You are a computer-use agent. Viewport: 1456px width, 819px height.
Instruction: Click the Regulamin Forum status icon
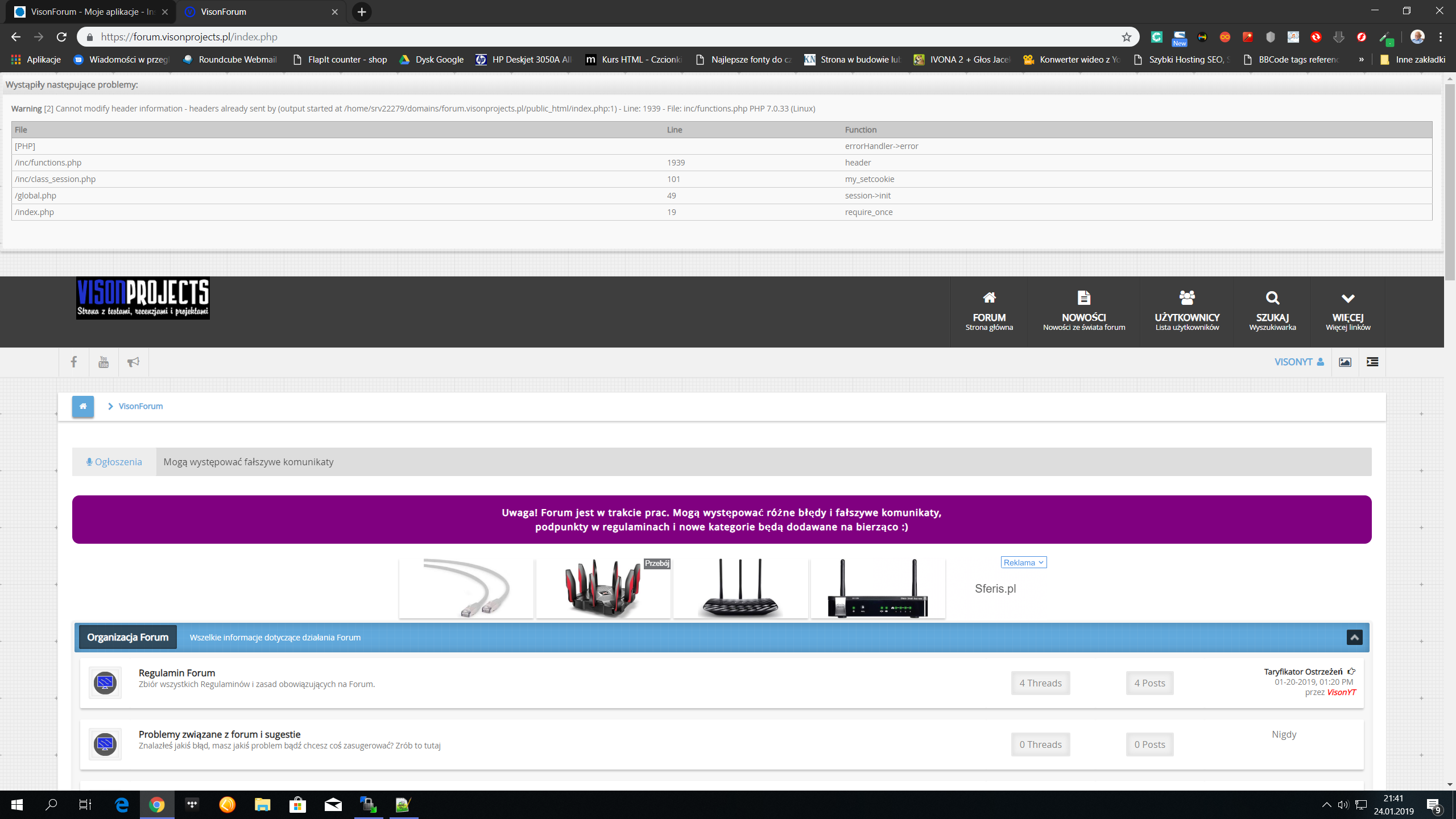click(x=105, y=682)
